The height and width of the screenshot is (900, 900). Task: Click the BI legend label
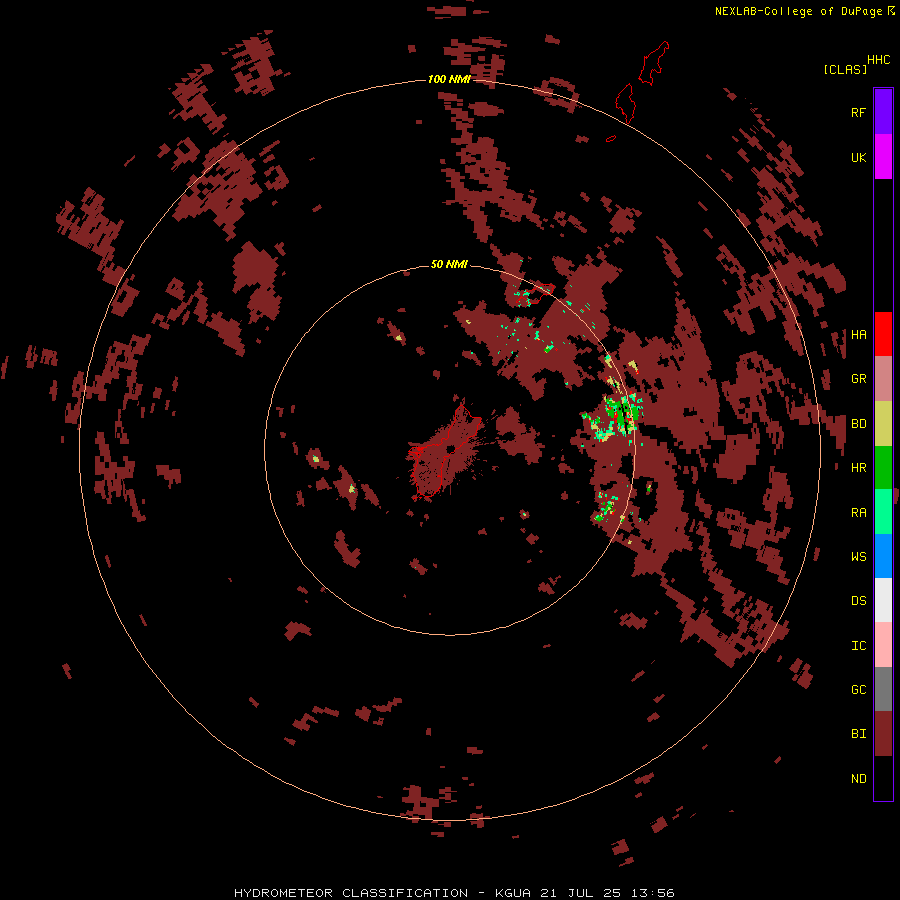pyautogui.click(x=858, y=734)
